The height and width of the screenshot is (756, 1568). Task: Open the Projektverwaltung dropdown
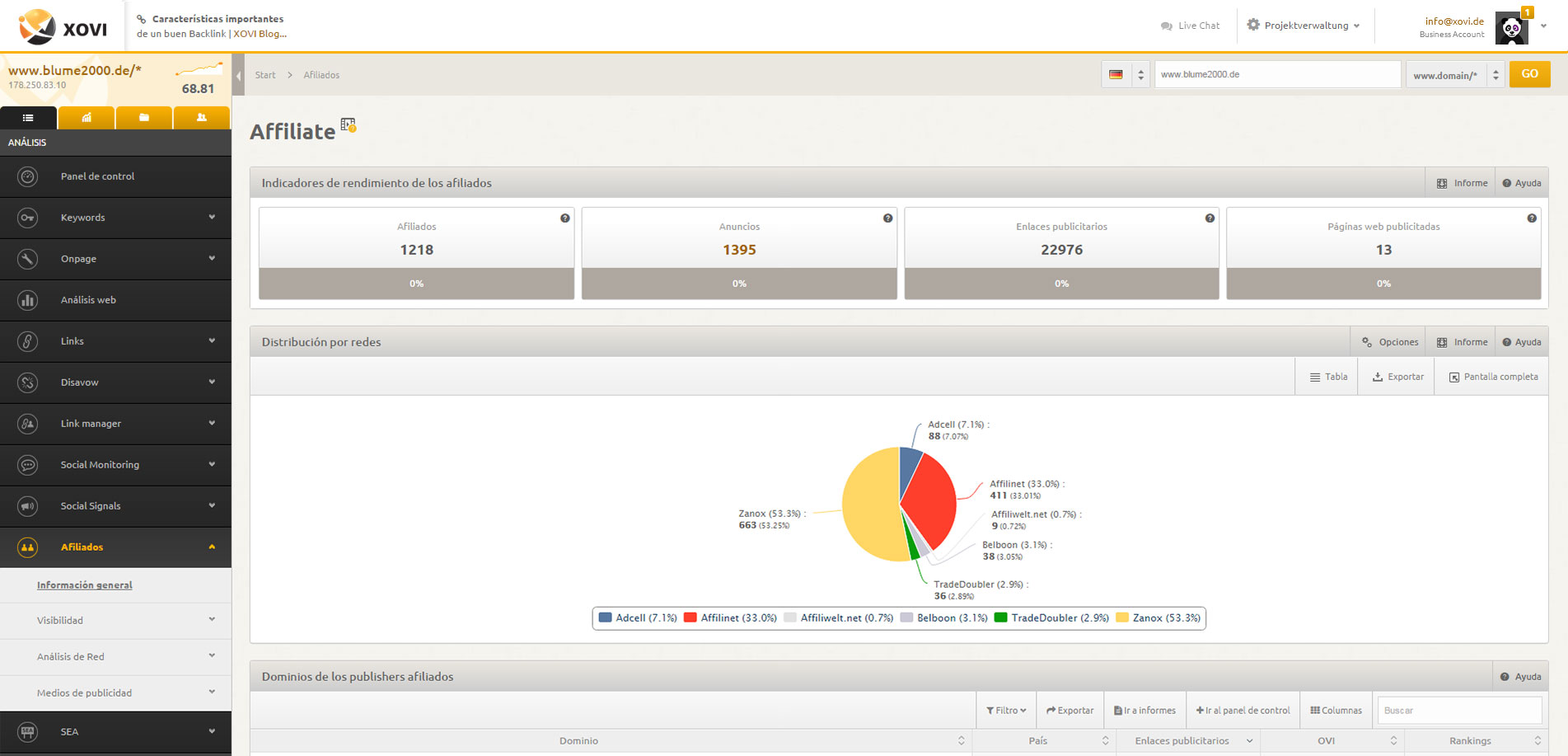[1303, 26]
